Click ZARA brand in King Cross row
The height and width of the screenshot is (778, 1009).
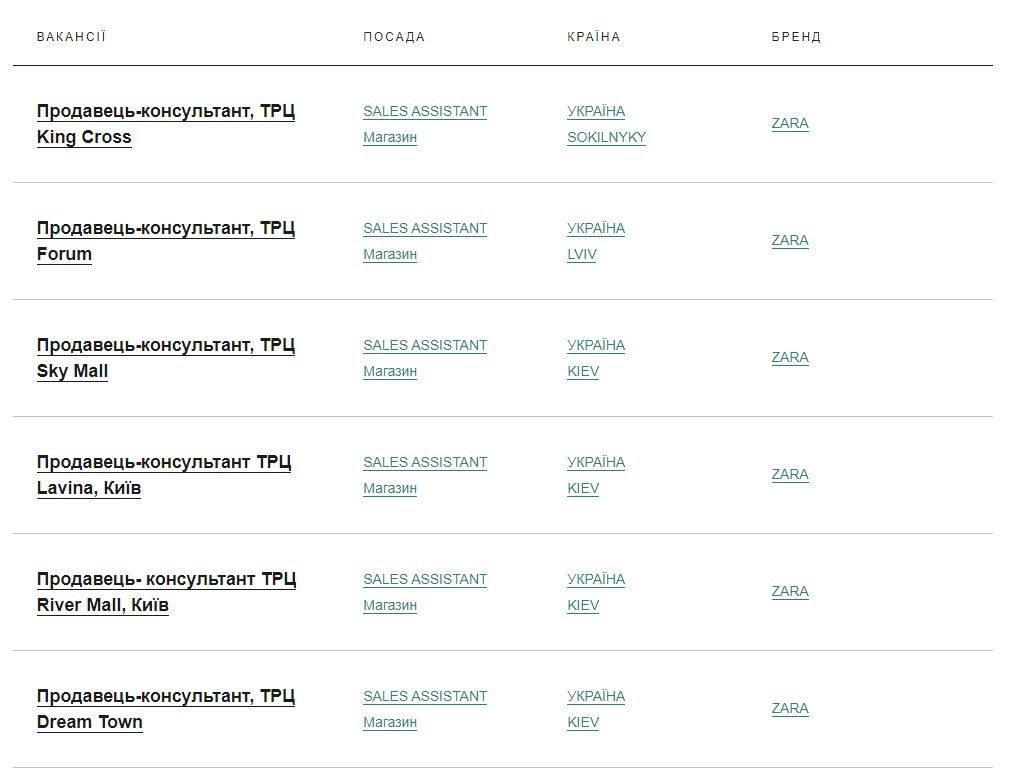click(x=789, y=124)
